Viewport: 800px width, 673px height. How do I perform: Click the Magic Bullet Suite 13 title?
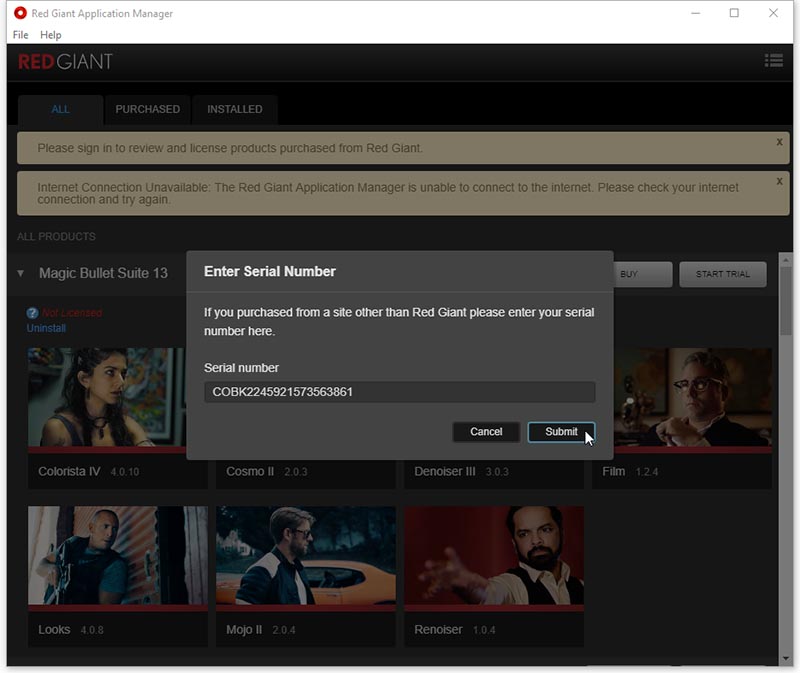(103, 273)
